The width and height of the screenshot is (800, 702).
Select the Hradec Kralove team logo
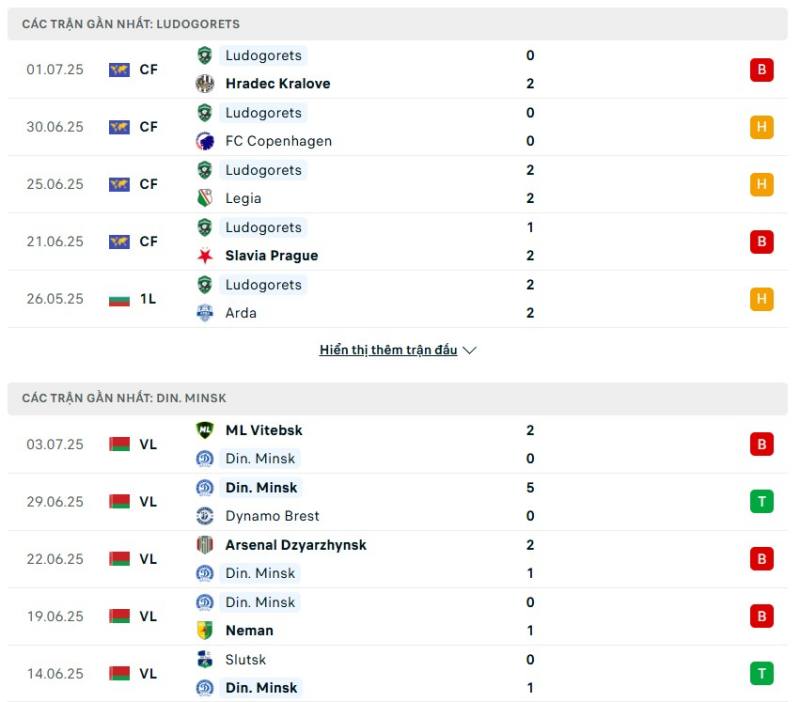(x=205, y=84)
